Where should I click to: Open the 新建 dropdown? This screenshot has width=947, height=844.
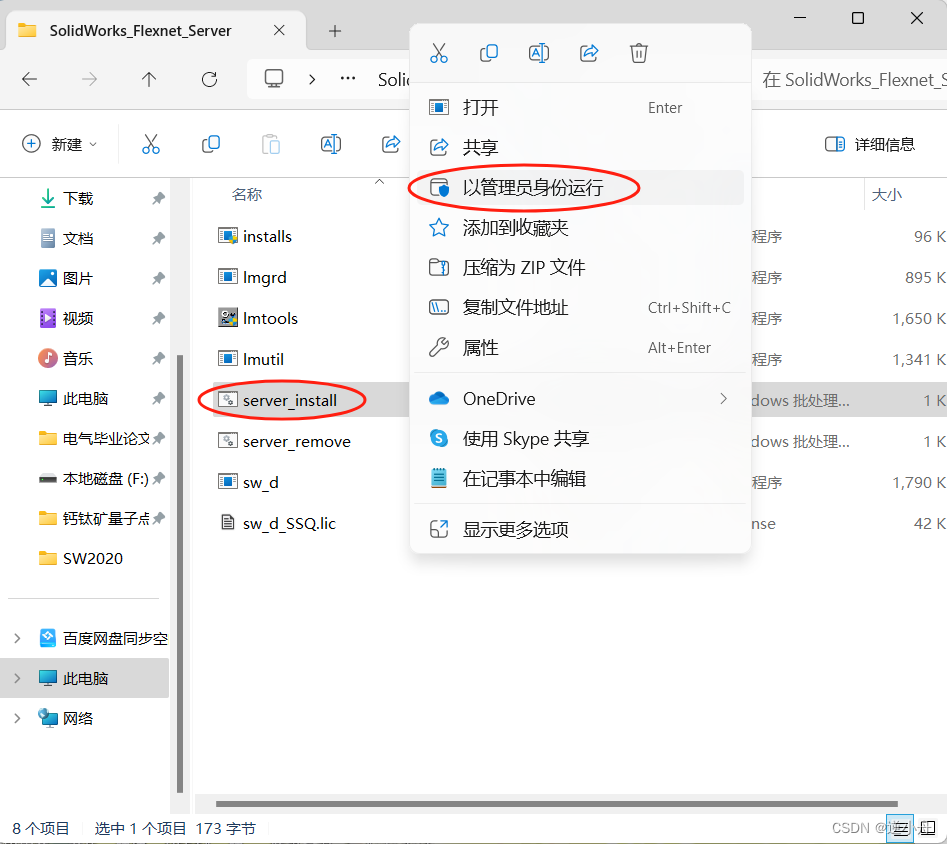[59, 144]
